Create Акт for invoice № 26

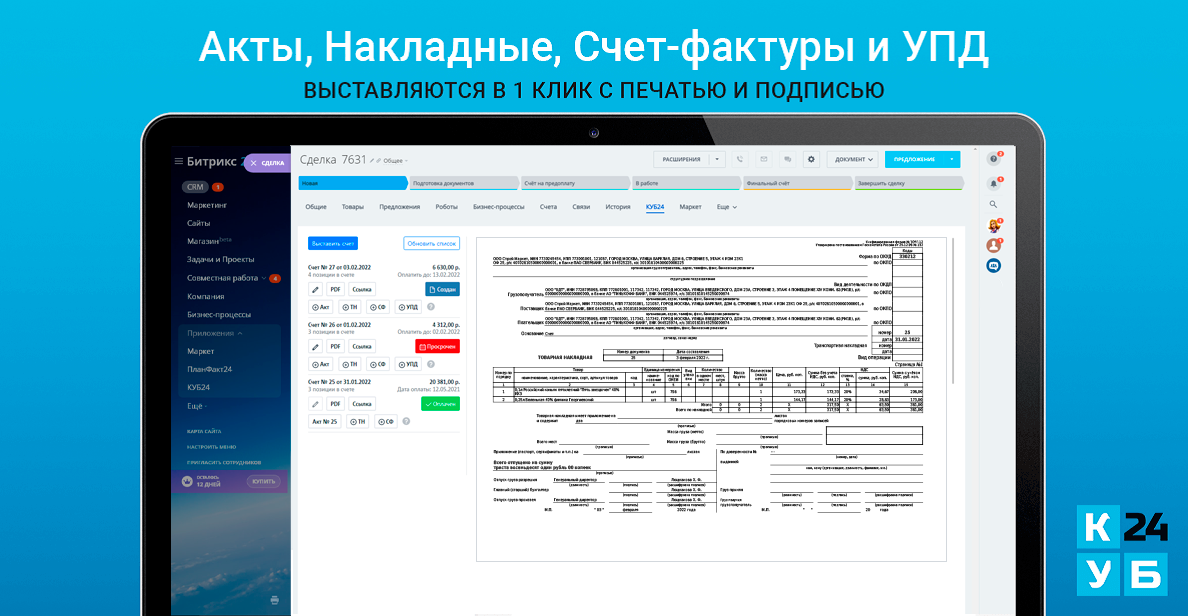(321, 364)
